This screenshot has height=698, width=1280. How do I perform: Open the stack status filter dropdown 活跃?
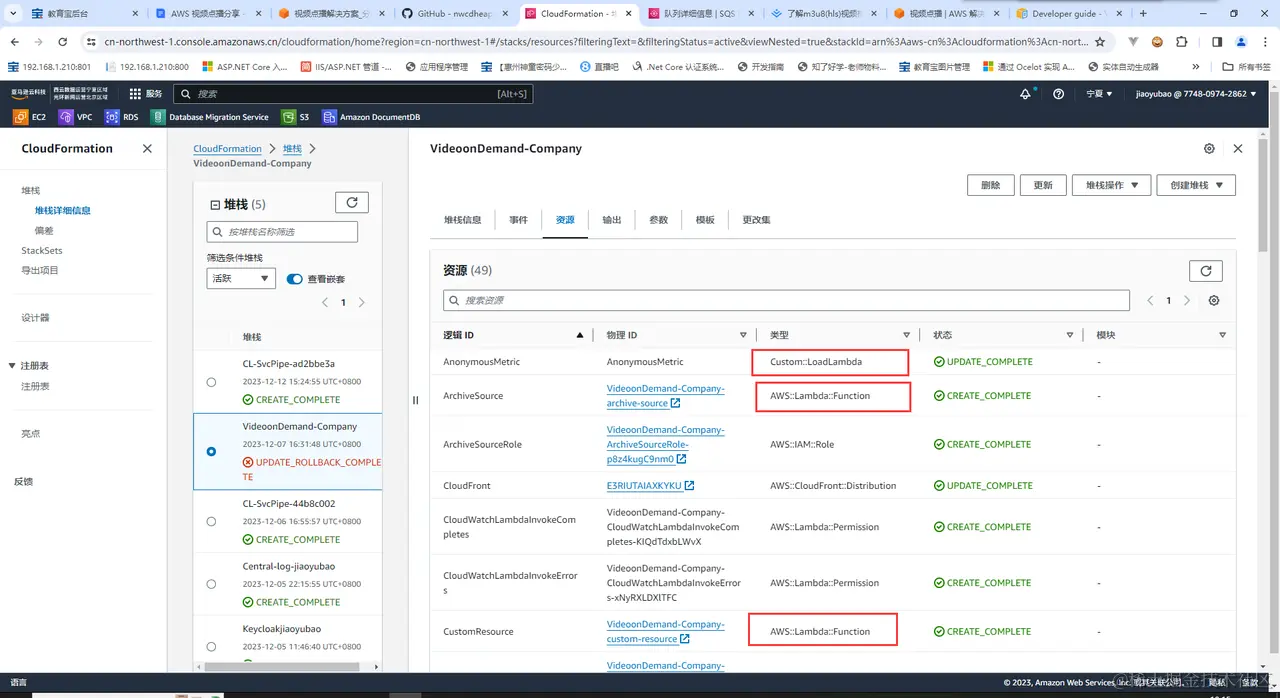(241, 278)
